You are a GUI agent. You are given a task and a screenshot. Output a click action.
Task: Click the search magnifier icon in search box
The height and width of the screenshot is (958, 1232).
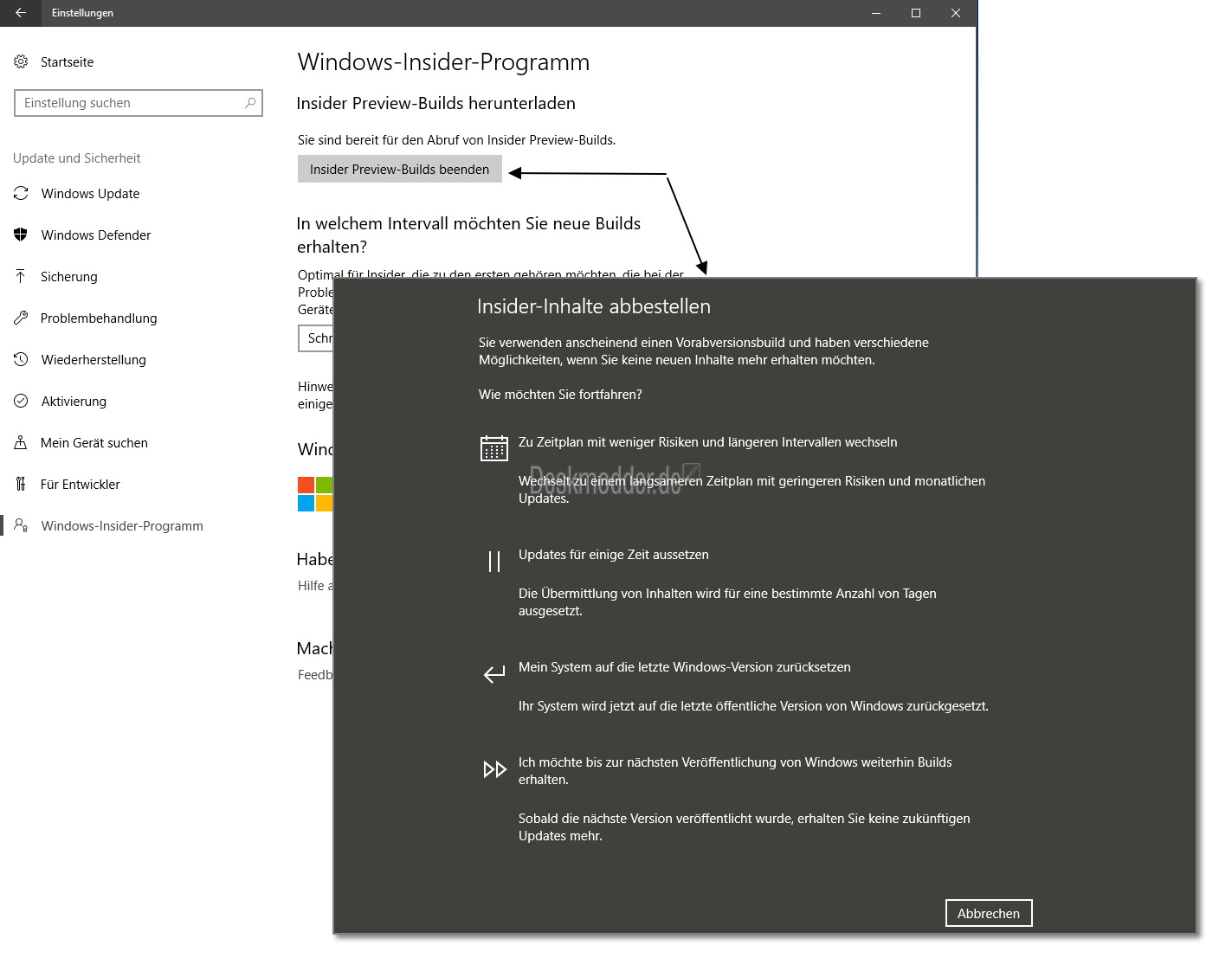[250, 103]
